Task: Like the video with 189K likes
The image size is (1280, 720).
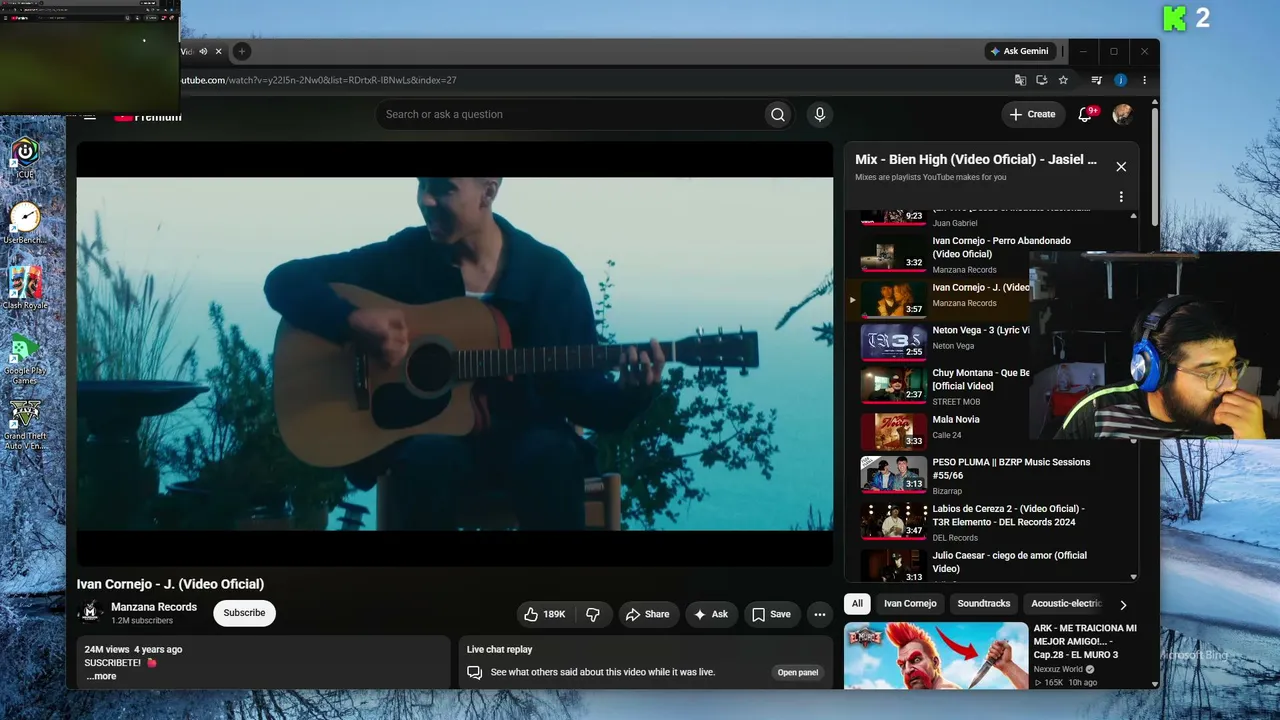Action: 546,615
